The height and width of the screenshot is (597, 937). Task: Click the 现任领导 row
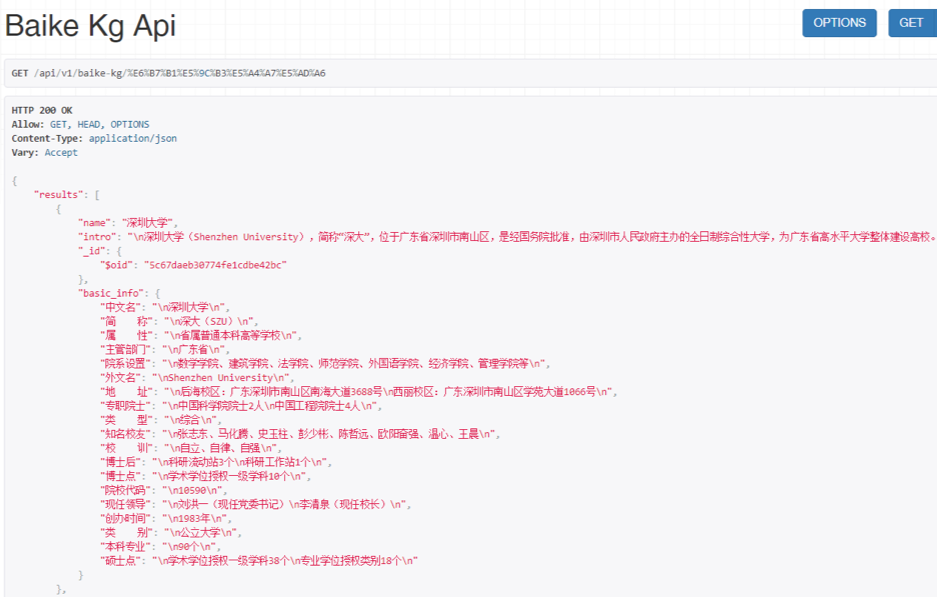point(256,504)
